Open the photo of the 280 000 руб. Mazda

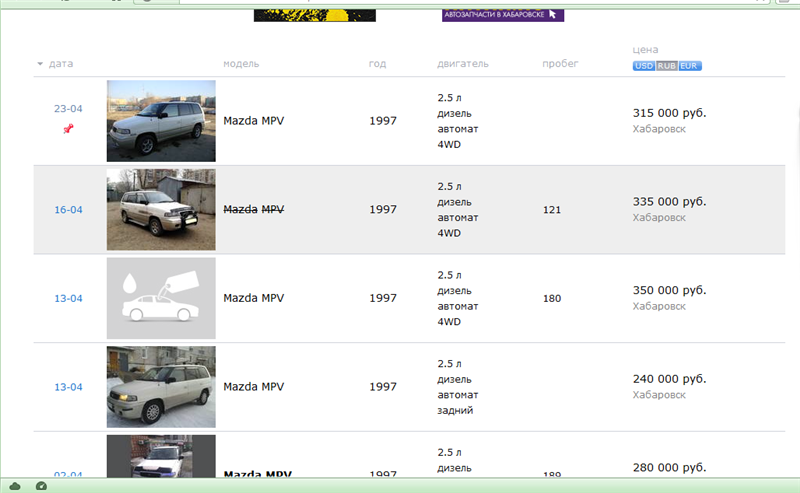pos(161,456)
